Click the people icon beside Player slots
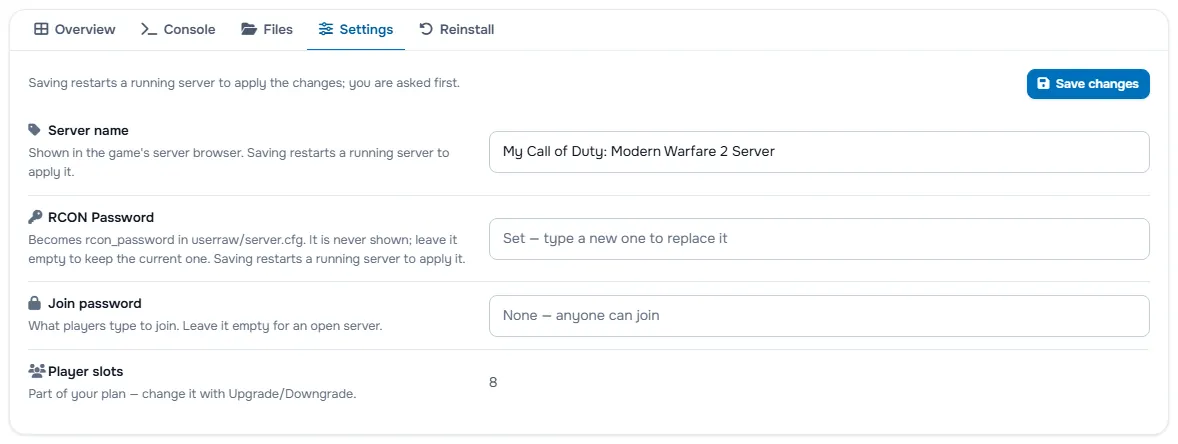 (x=37, y=371)
